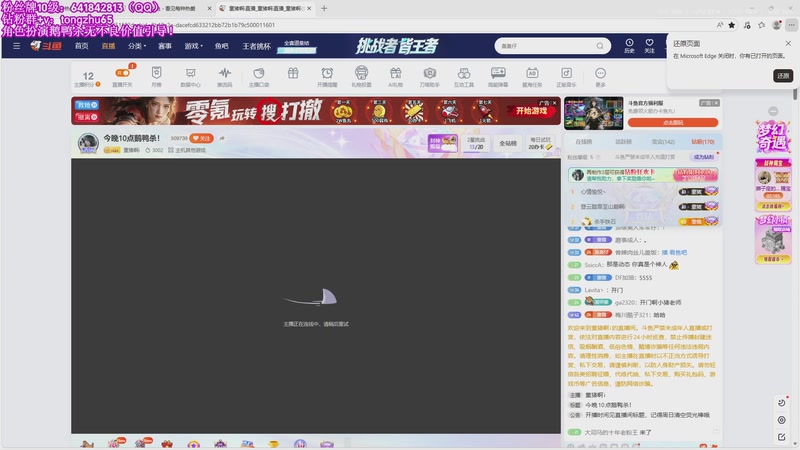This screenshot has height=450, width=800.
Task: Switch to 贵宾(142) tab
Action: (x=663, y=141)
